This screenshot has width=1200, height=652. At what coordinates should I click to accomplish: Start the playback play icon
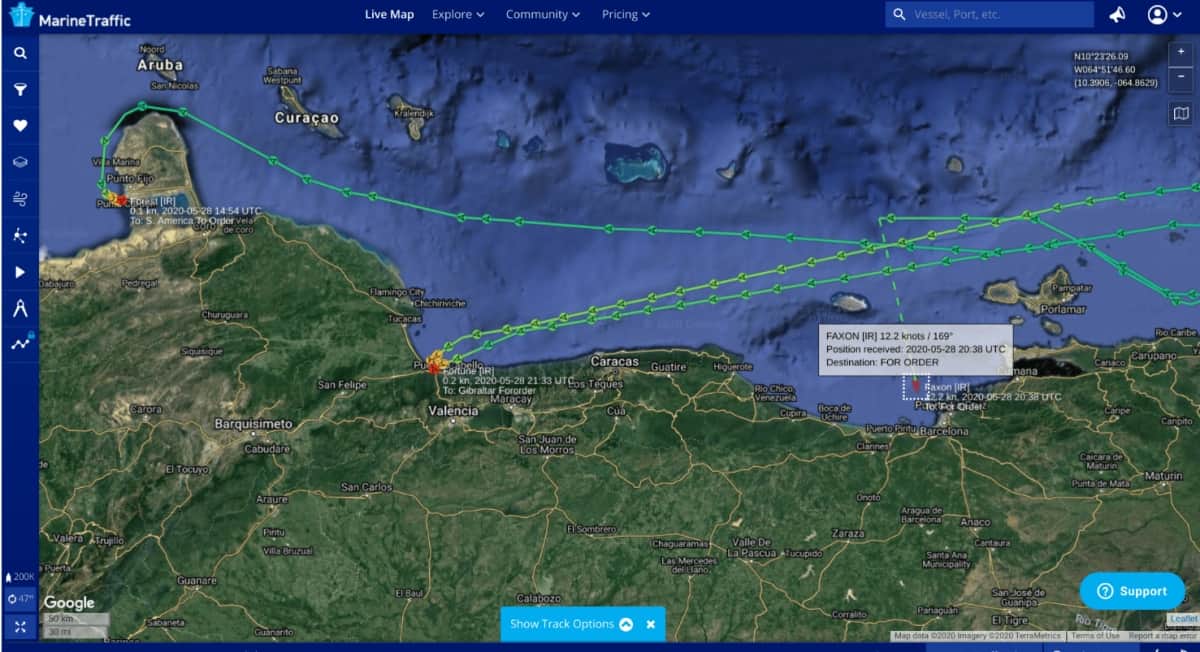(20, 272)
